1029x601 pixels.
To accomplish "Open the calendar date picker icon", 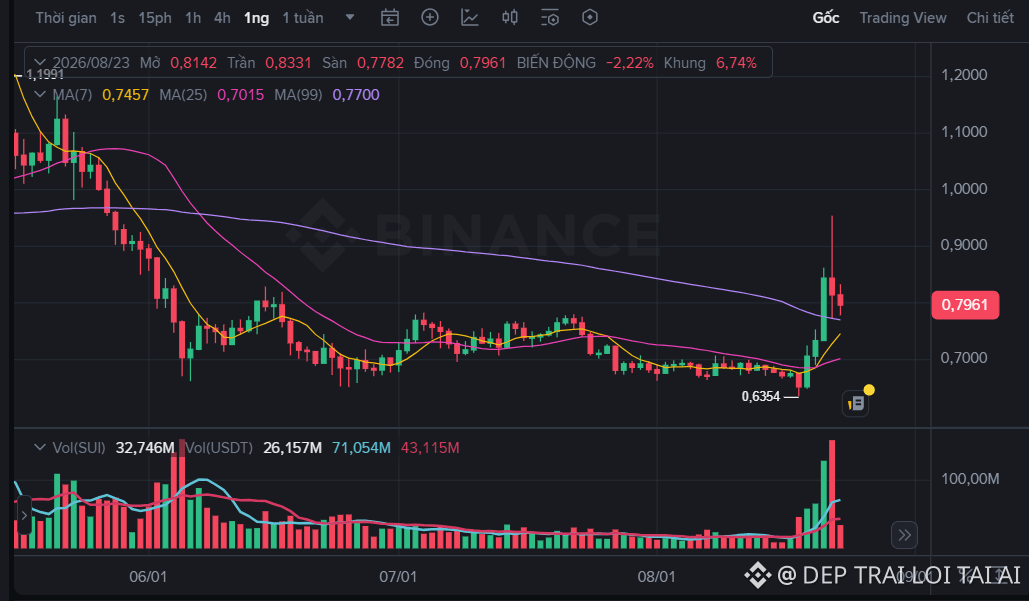I will pyautogui.click(x=390, y=18).
